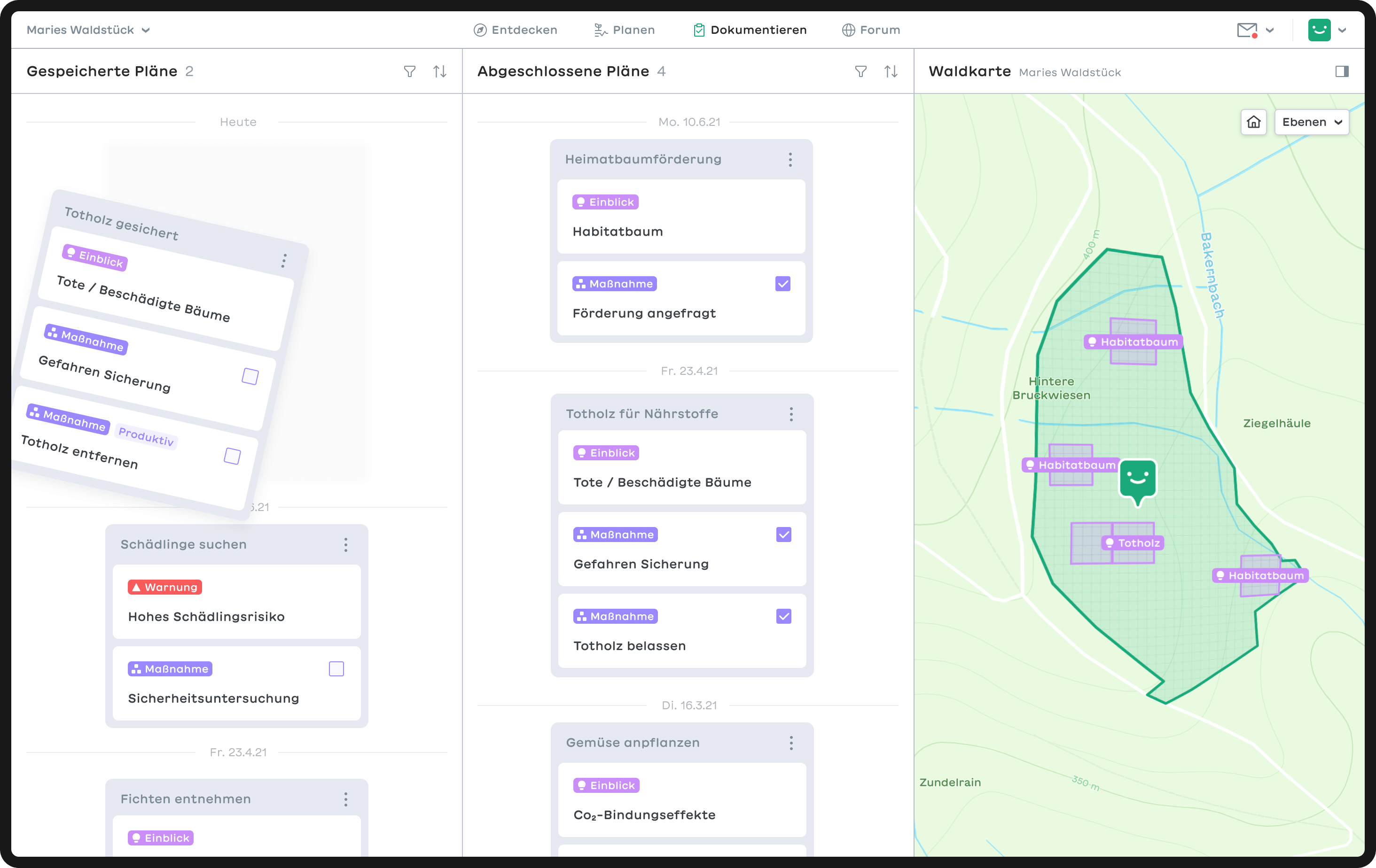Click the Warnung badge on Schädlingsrisiko
1376x868 pixels.
(x=164, y=588)
